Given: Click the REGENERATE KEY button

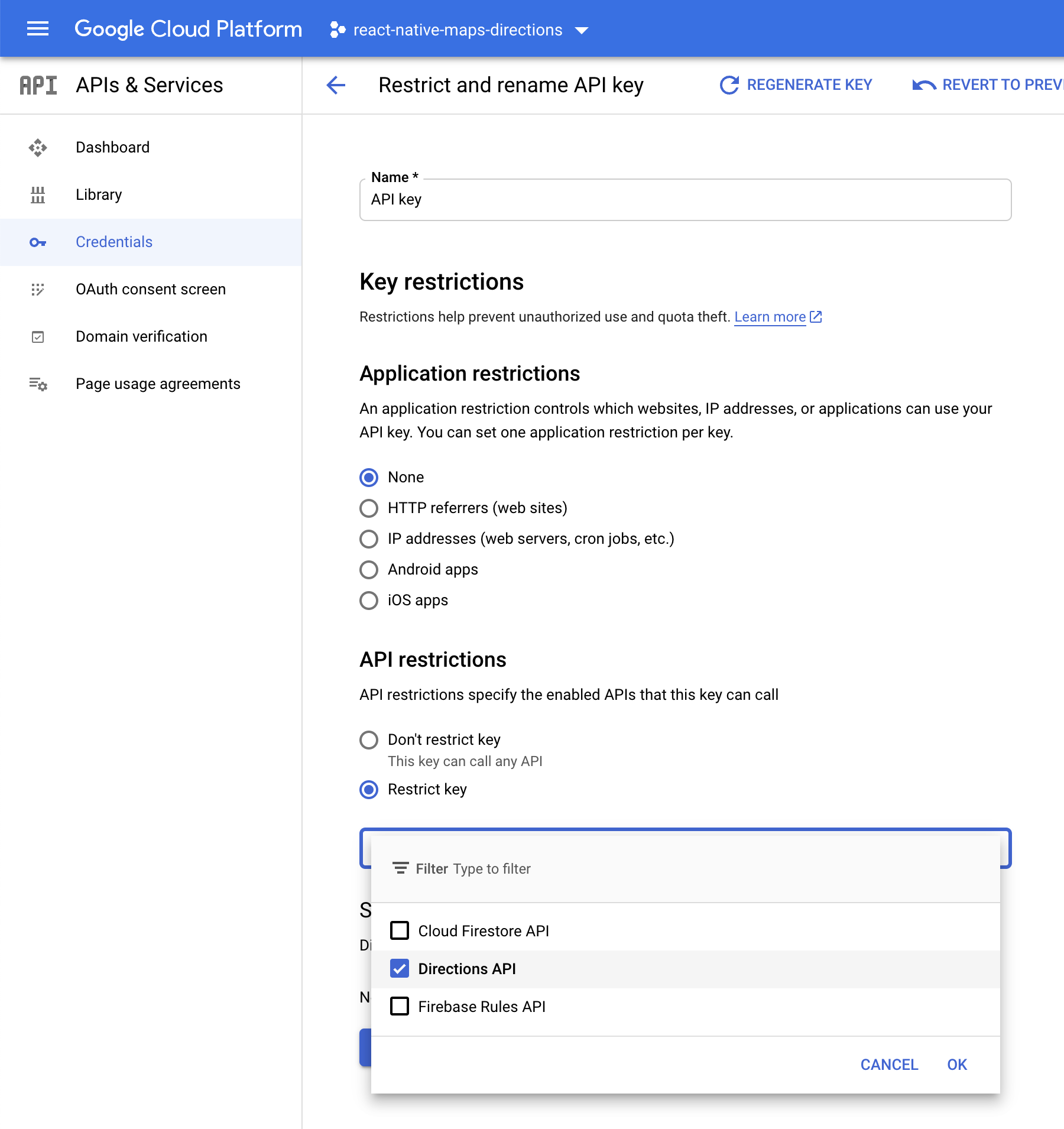Looking at the screenshot, I should pyautogui.click(x=797, y=85).
